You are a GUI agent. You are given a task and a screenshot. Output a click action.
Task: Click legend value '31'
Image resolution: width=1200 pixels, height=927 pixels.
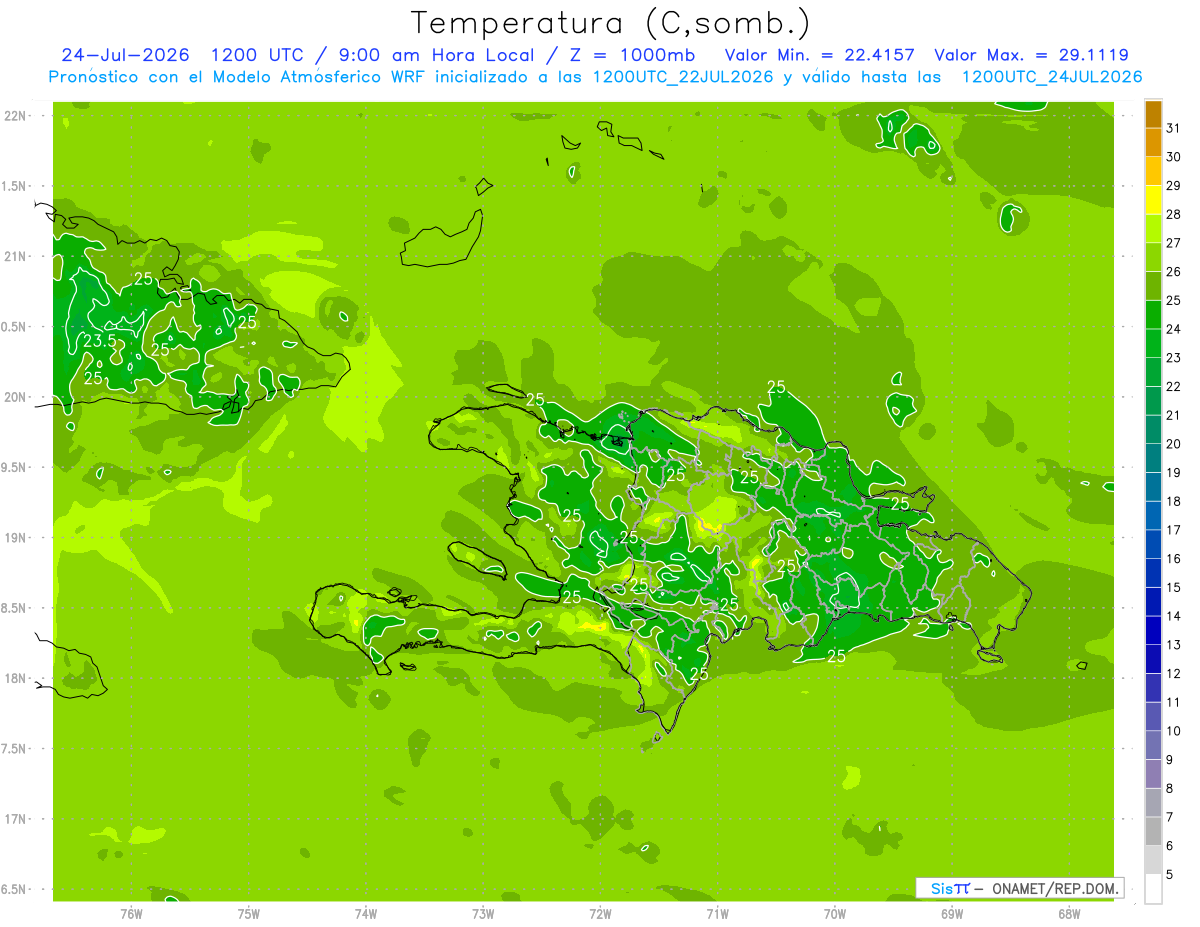1174,128
